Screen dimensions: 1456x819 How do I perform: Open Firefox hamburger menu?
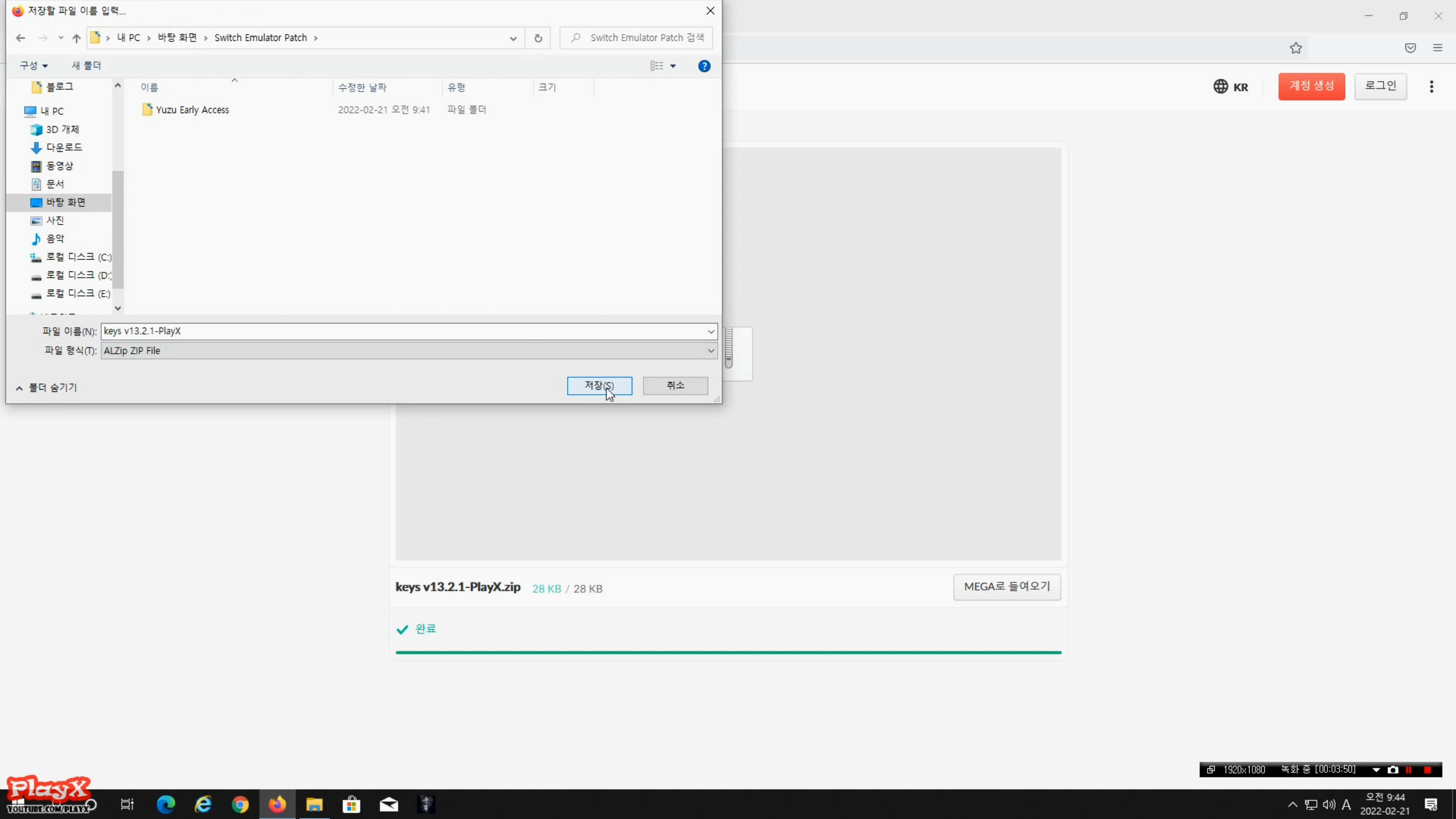(x=1438, y=48)
